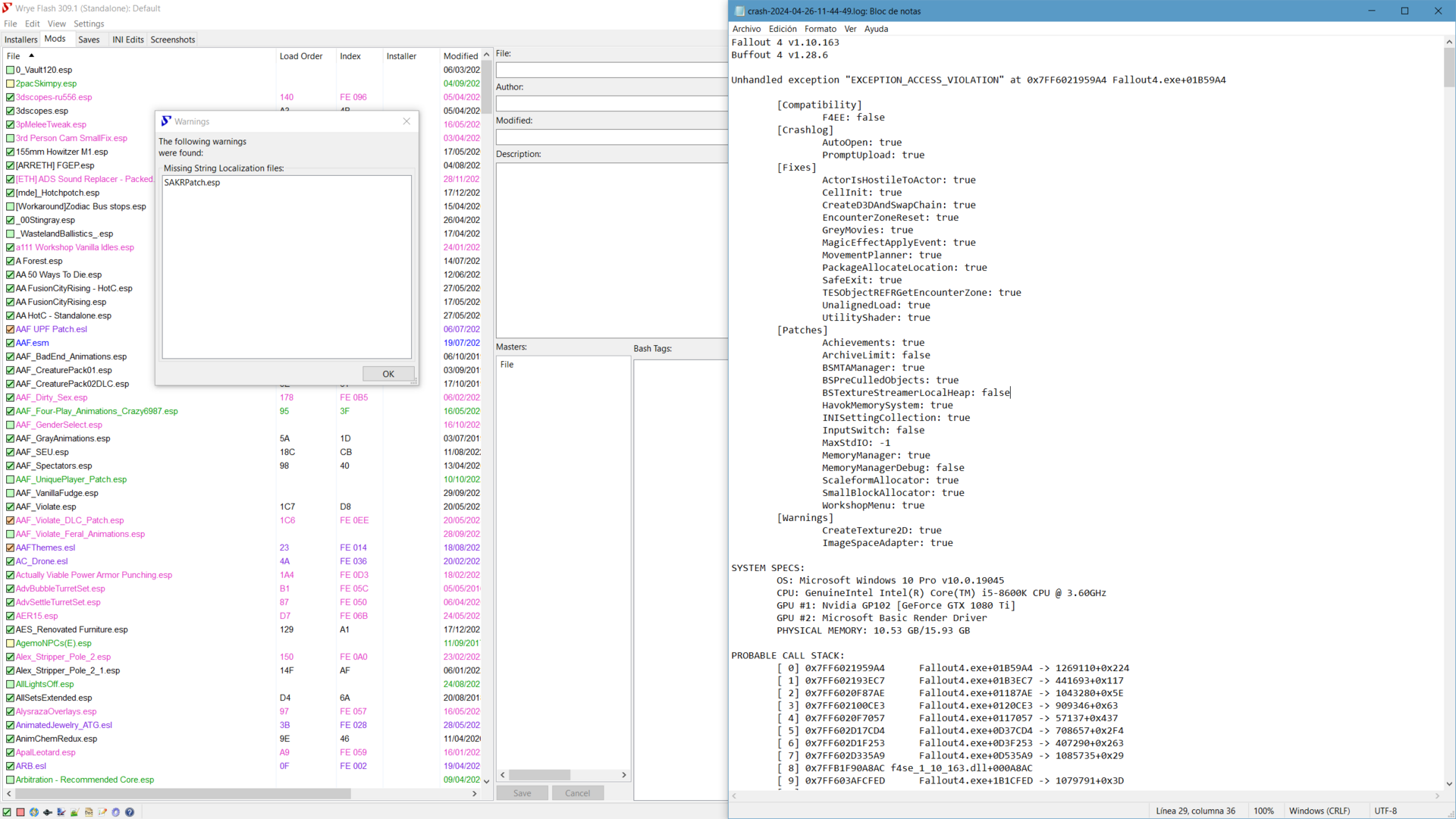Screen dimensions: 1456x819
Task: Switch to the INI Edits tab
Action: point(128,39)
